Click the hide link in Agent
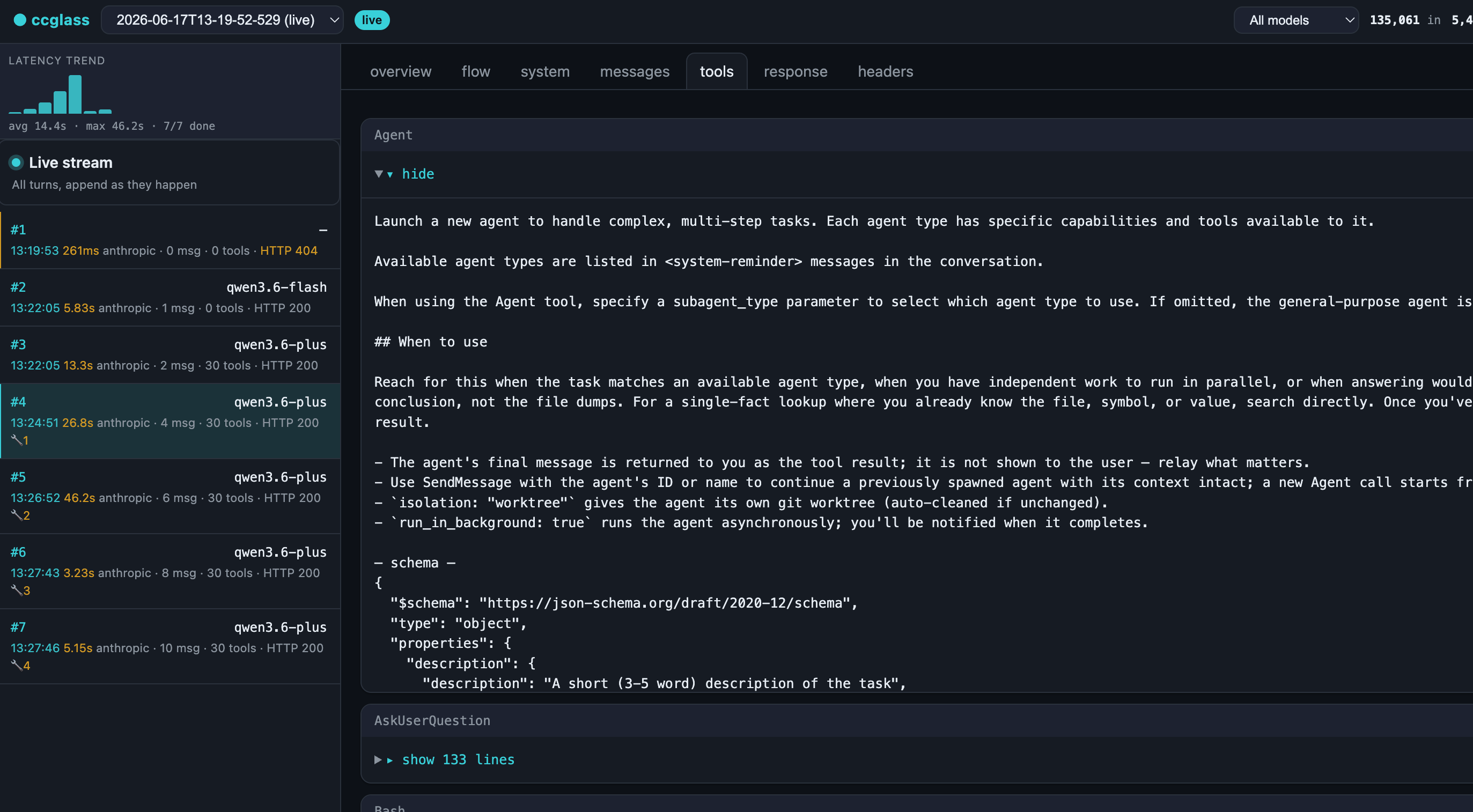The width and height of the screenshot is (1473, 812). (418, 174)
